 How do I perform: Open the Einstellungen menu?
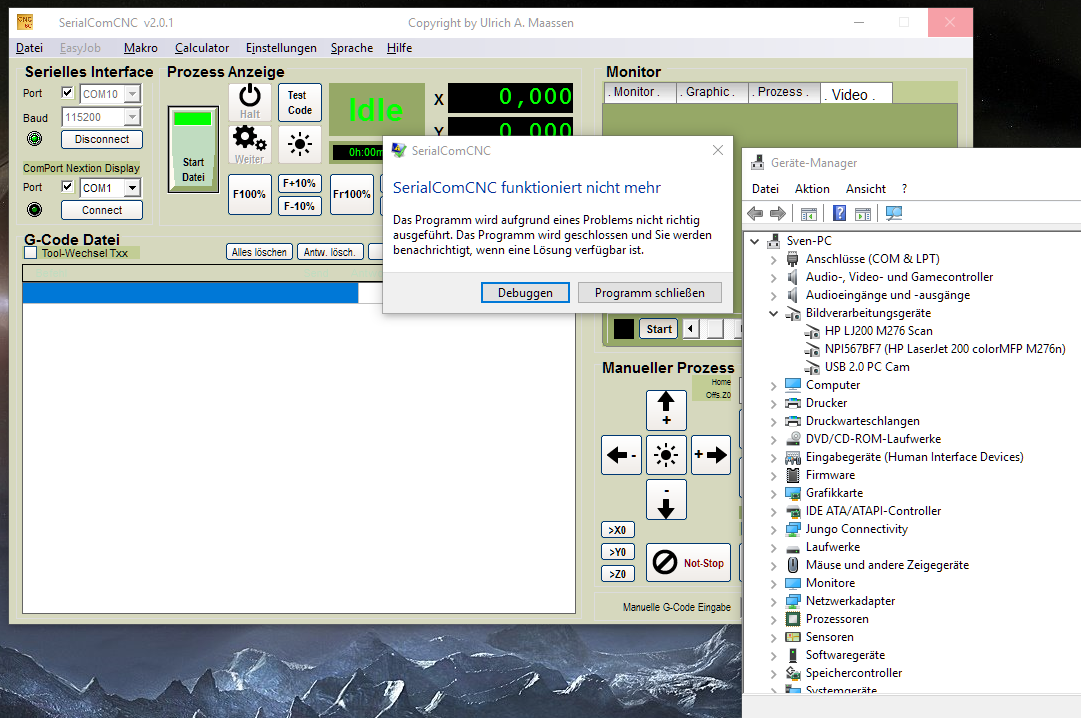click(x=281, y=48)
